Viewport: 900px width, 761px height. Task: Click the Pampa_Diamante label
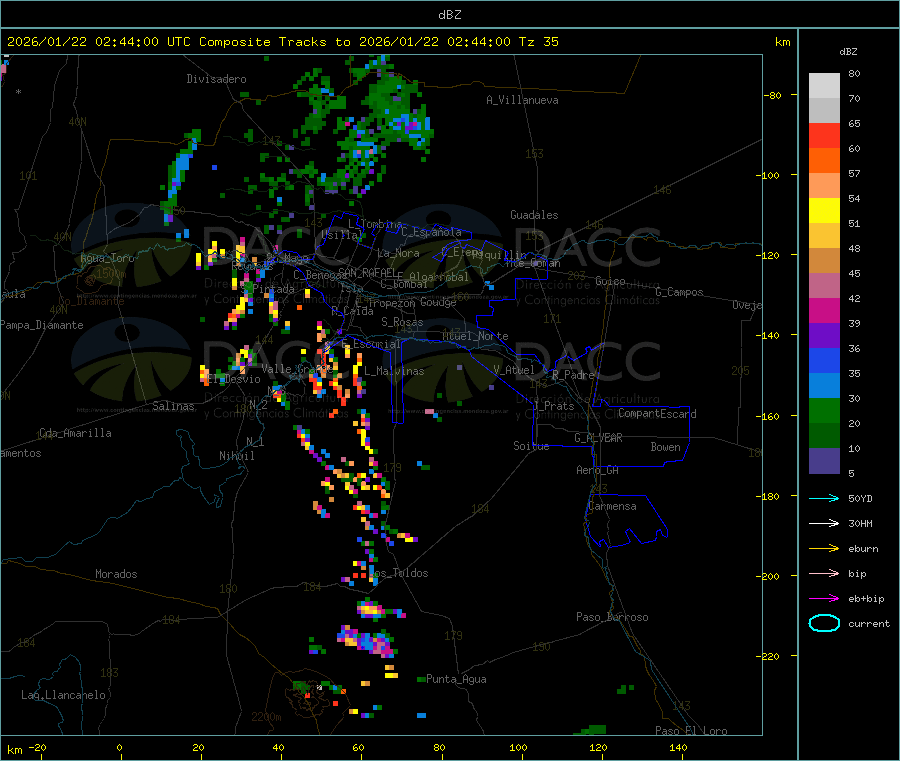point(42,325)
